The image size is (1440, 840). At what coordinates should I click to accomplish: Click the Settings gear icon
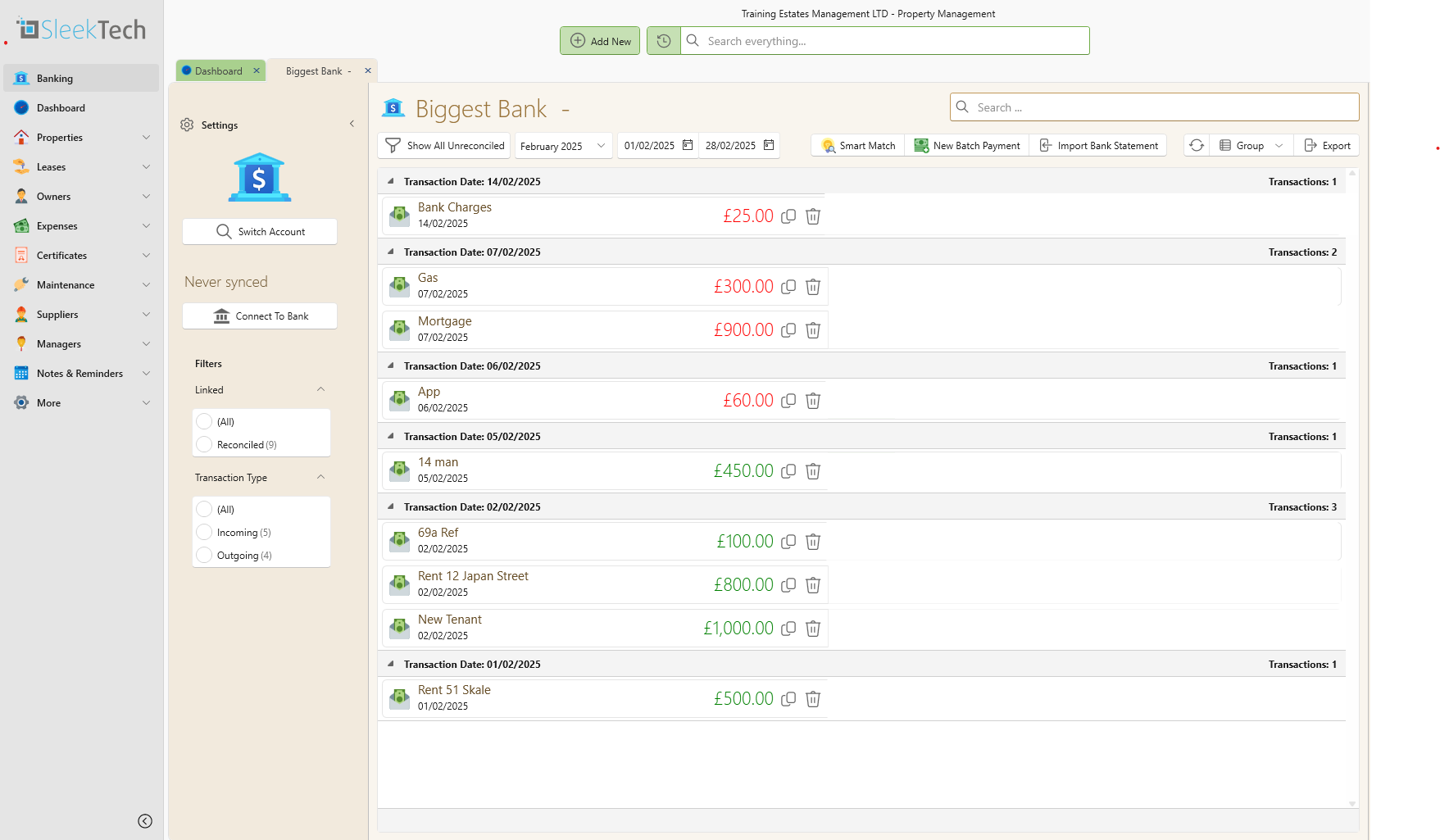[x=187, y=125]
